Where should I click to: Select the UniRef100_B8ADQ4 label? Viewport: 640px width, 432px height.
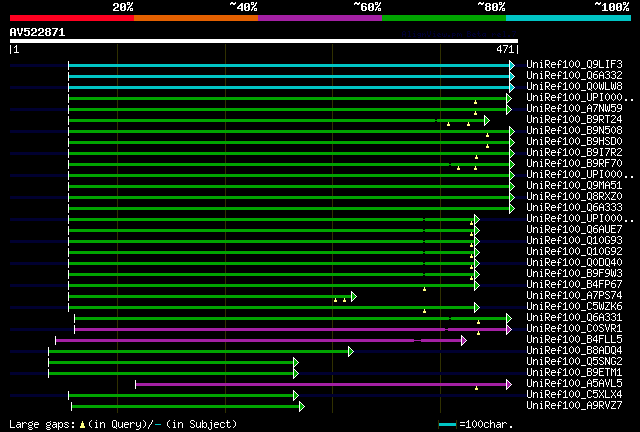coord(574,351)
